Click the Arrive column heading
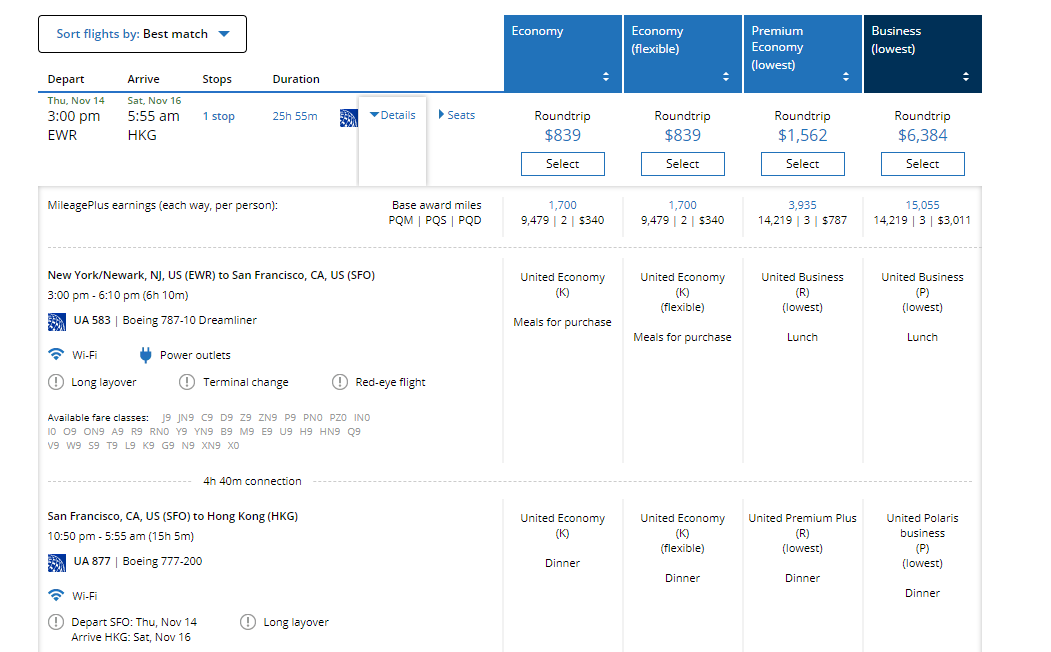Screen dimensions: 1051x652 tap(143, 79)
